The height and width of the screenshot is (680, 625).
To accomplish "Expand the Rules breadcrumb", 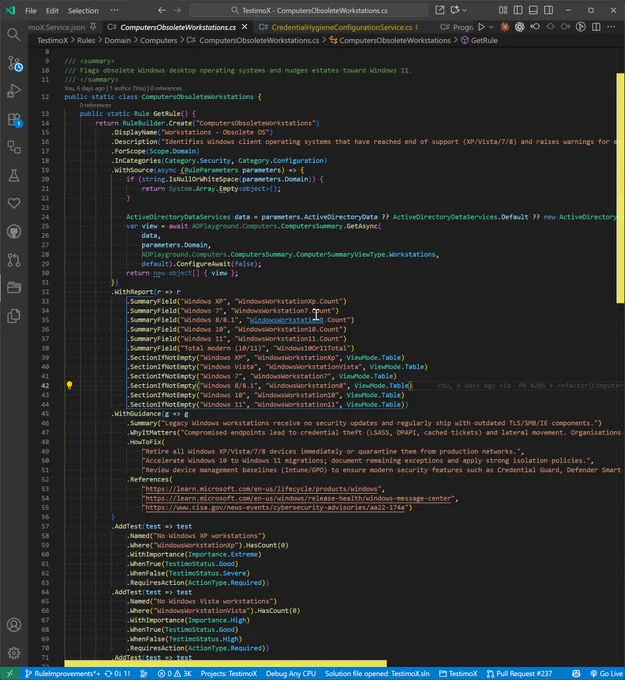I will (x=86, y=40).
